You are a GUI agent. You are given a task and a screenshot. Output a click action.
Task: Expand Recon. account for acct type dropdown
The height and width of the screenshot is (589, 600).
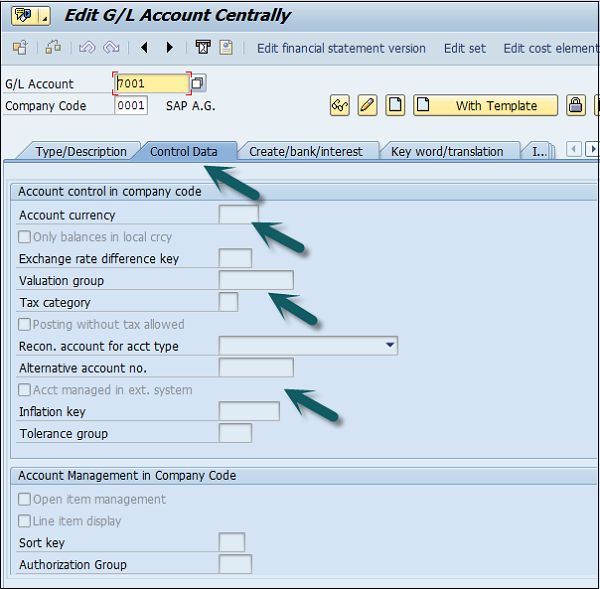tap(389, 346)
